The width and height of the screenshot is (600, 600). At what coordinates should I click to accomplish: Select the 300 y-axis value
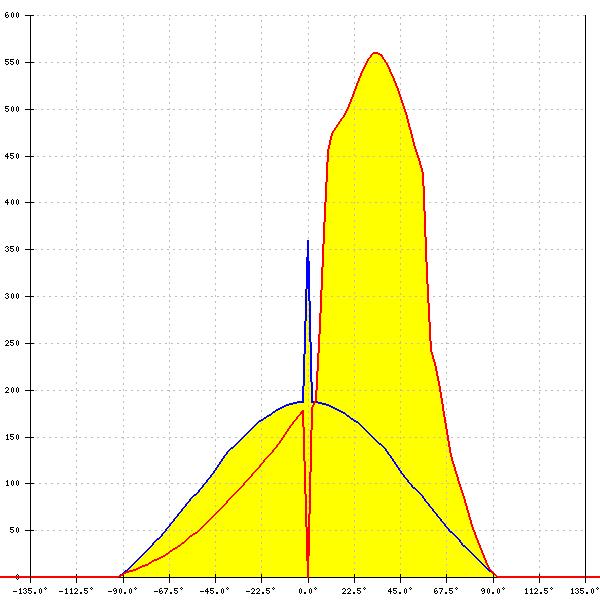point(12,296)
